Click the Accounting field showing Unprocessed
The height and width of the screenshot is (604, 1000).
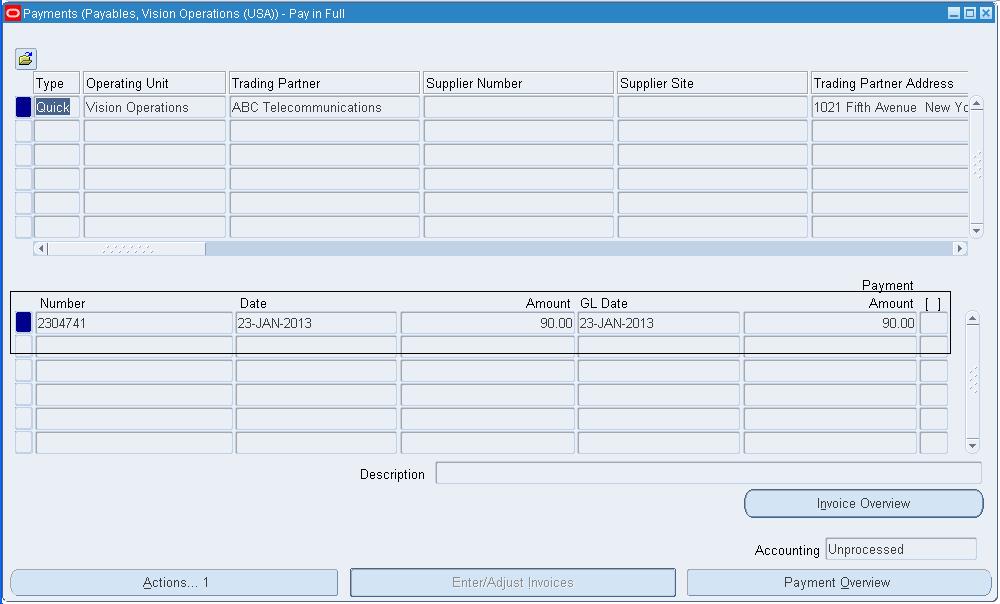pos(899,549)
